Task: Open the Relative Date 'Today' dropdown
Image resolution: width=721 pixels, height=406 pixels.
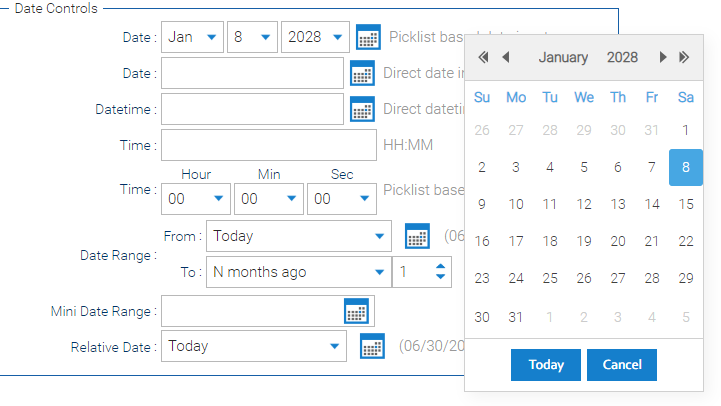Action: pos(254,346)
